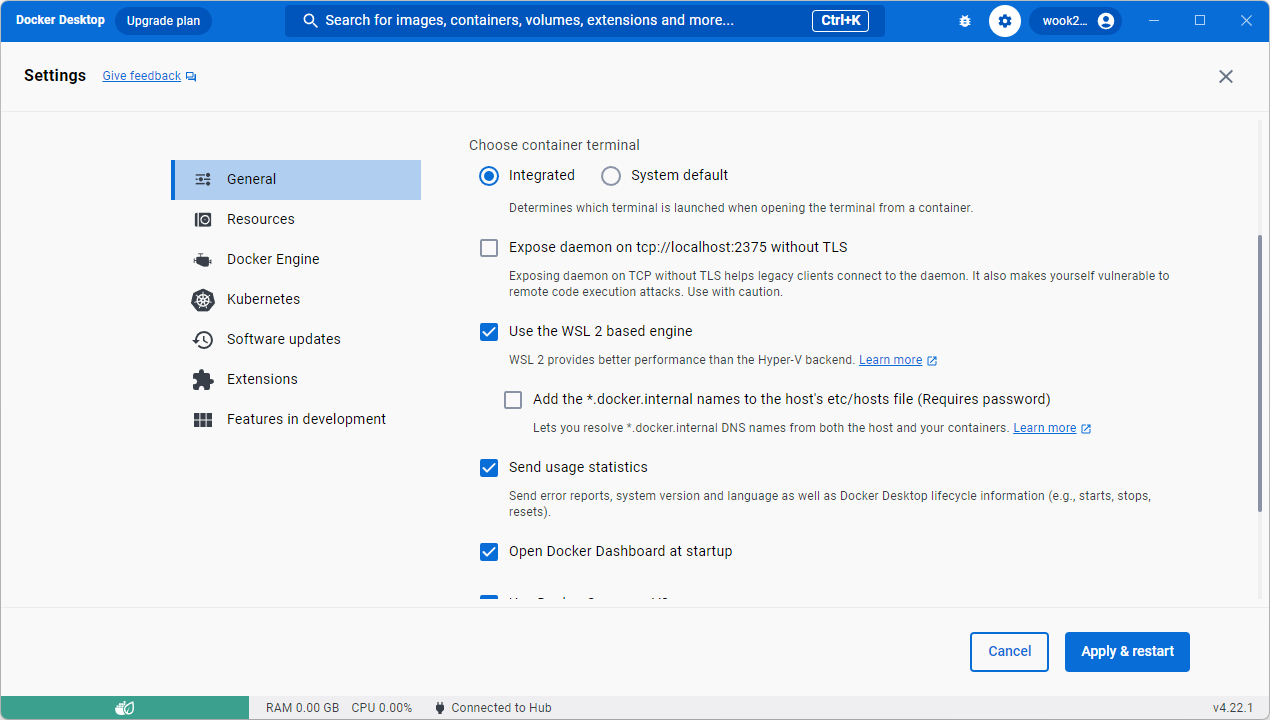Click the Connected to Hub status text

(501, 708)
